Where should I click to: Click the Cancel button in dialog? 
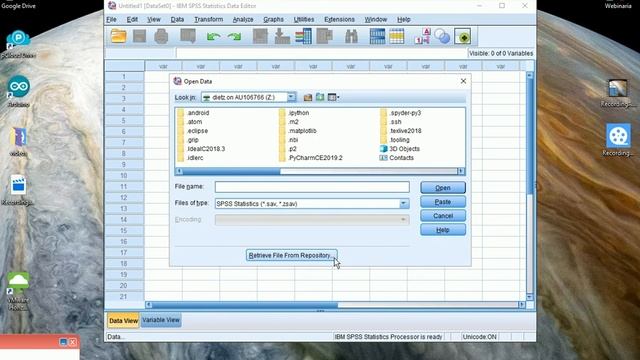point(443,216)
